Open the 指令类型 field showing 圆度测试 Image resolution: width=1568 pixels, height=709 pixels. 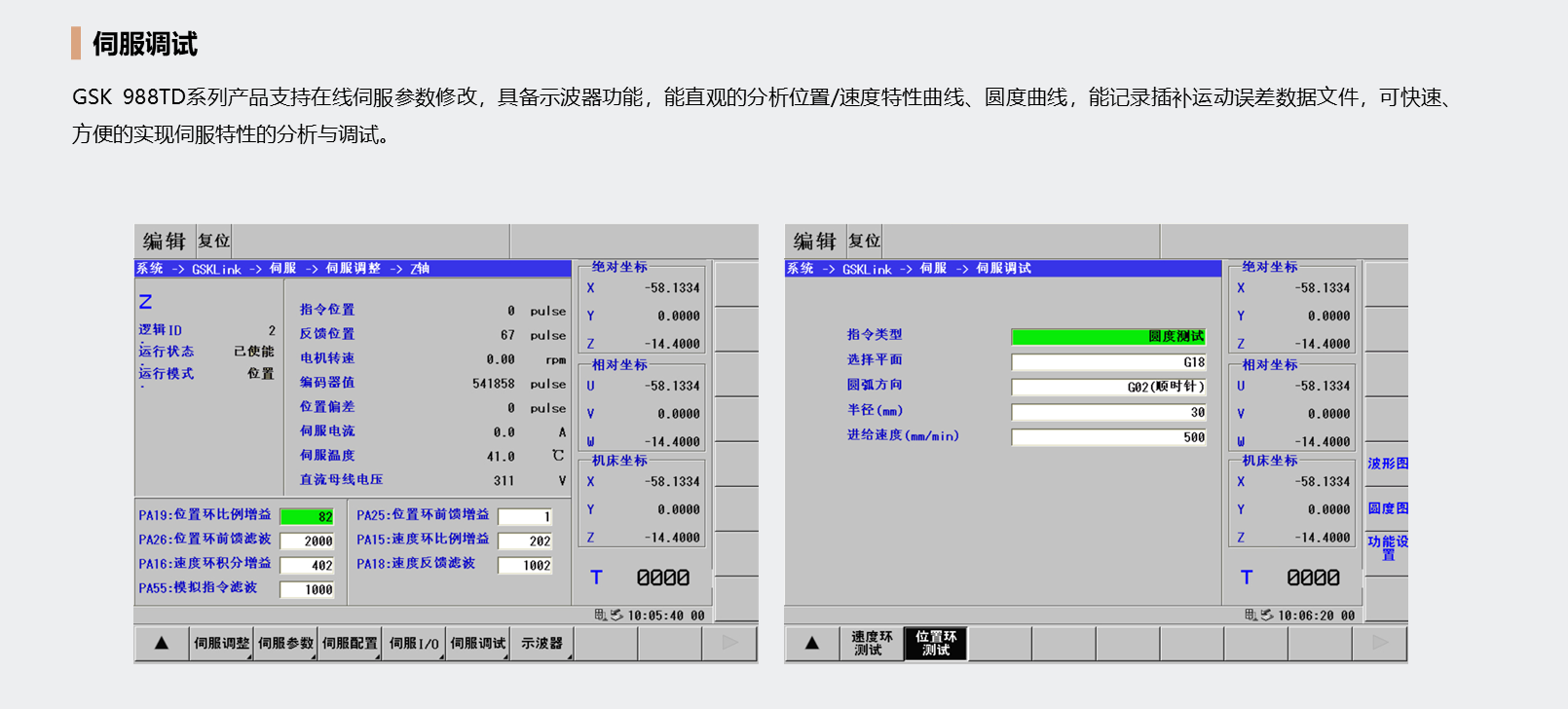(x=1108, y=337)
